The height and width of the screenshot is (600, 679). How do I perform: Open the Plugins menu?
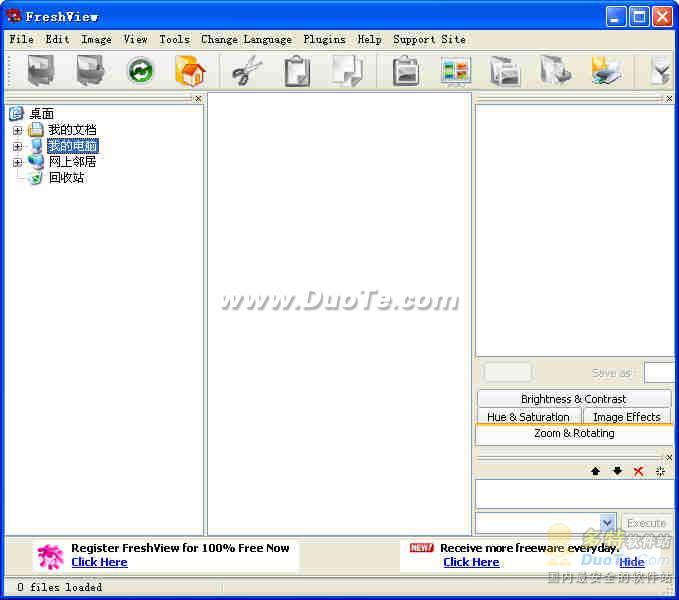324,39
